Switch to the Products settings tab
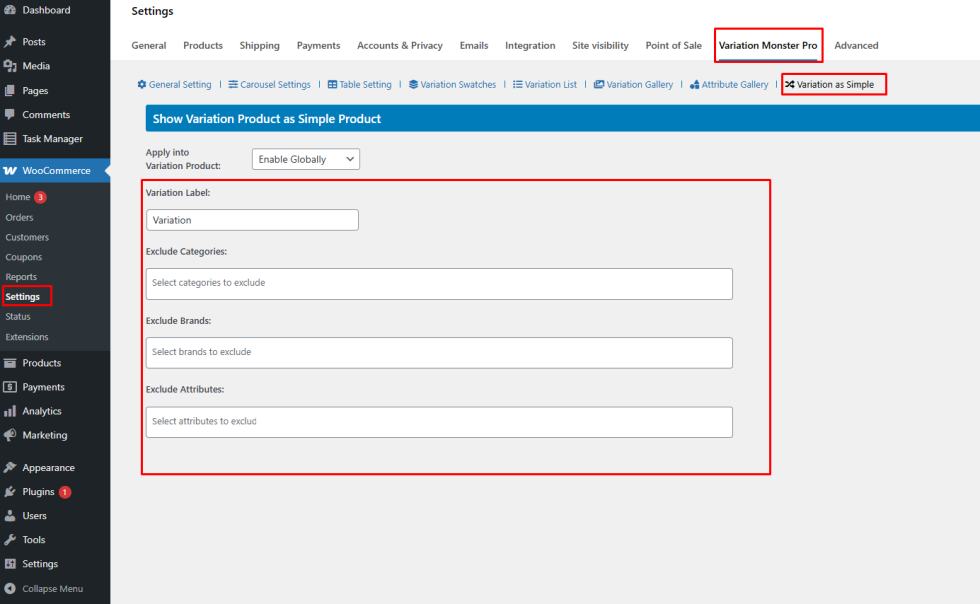 click(202, 46)
